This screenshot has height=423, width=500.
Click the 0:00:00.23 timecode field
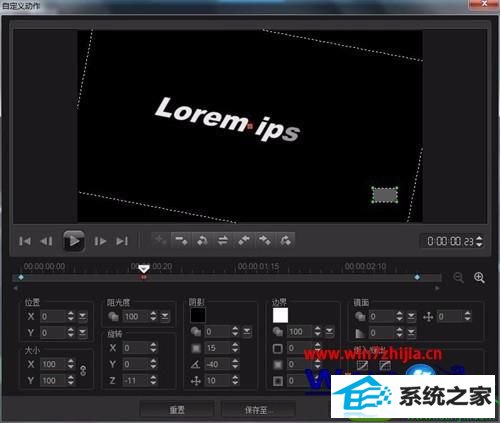pos(450,241)
